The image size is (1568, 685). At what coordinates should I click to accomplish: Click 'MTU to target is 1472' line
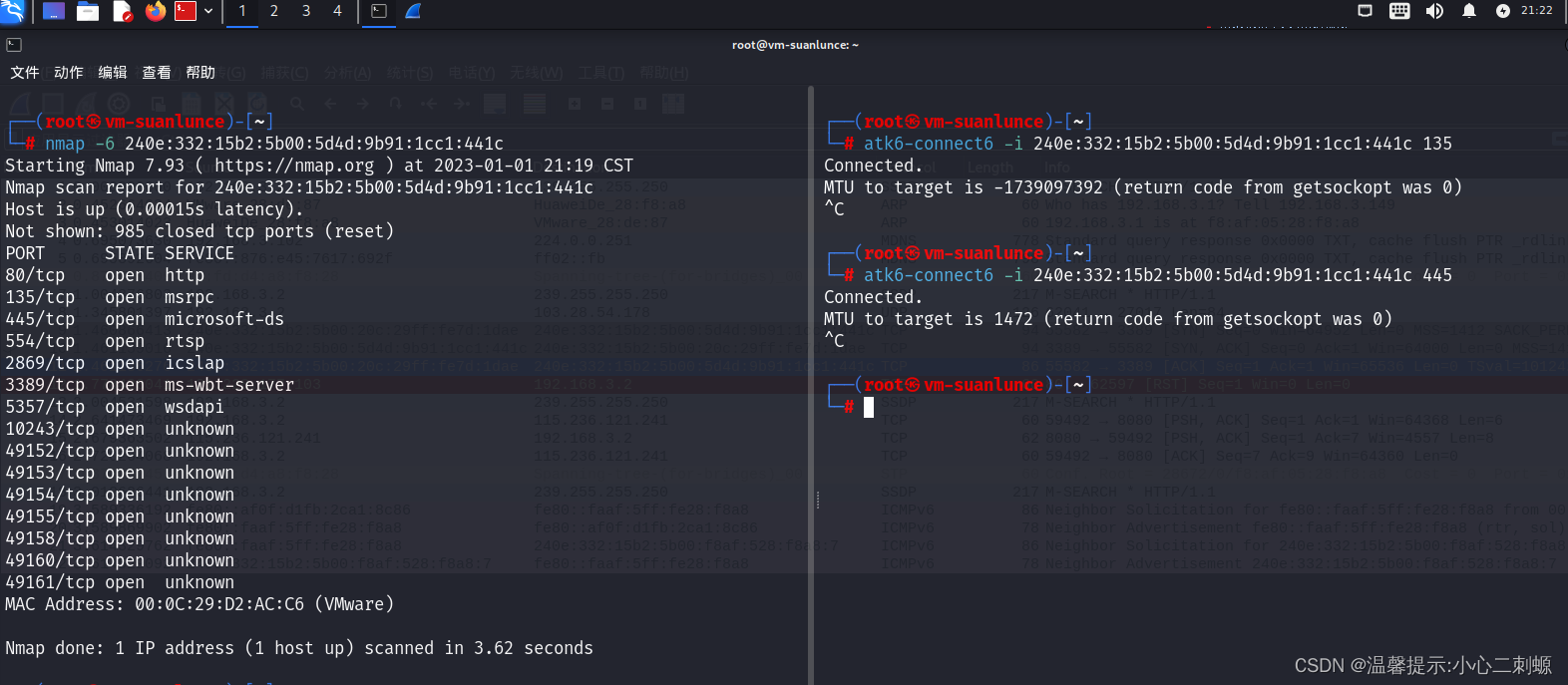(1108, 319)
